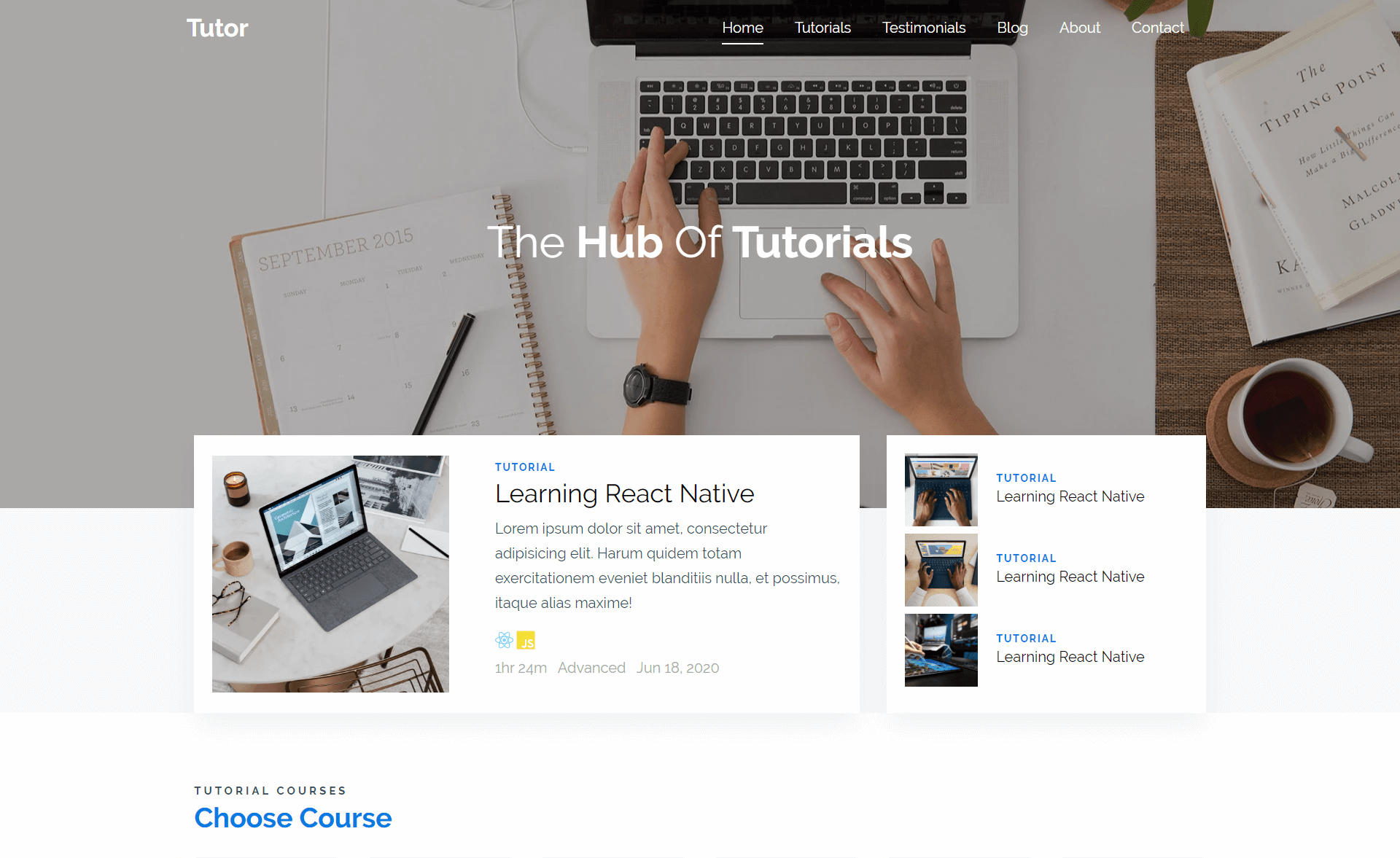This screenshot has height=858, width=1400.
Task: Expand the Learning React Native tutorial
Action: (x=625, y=493)
